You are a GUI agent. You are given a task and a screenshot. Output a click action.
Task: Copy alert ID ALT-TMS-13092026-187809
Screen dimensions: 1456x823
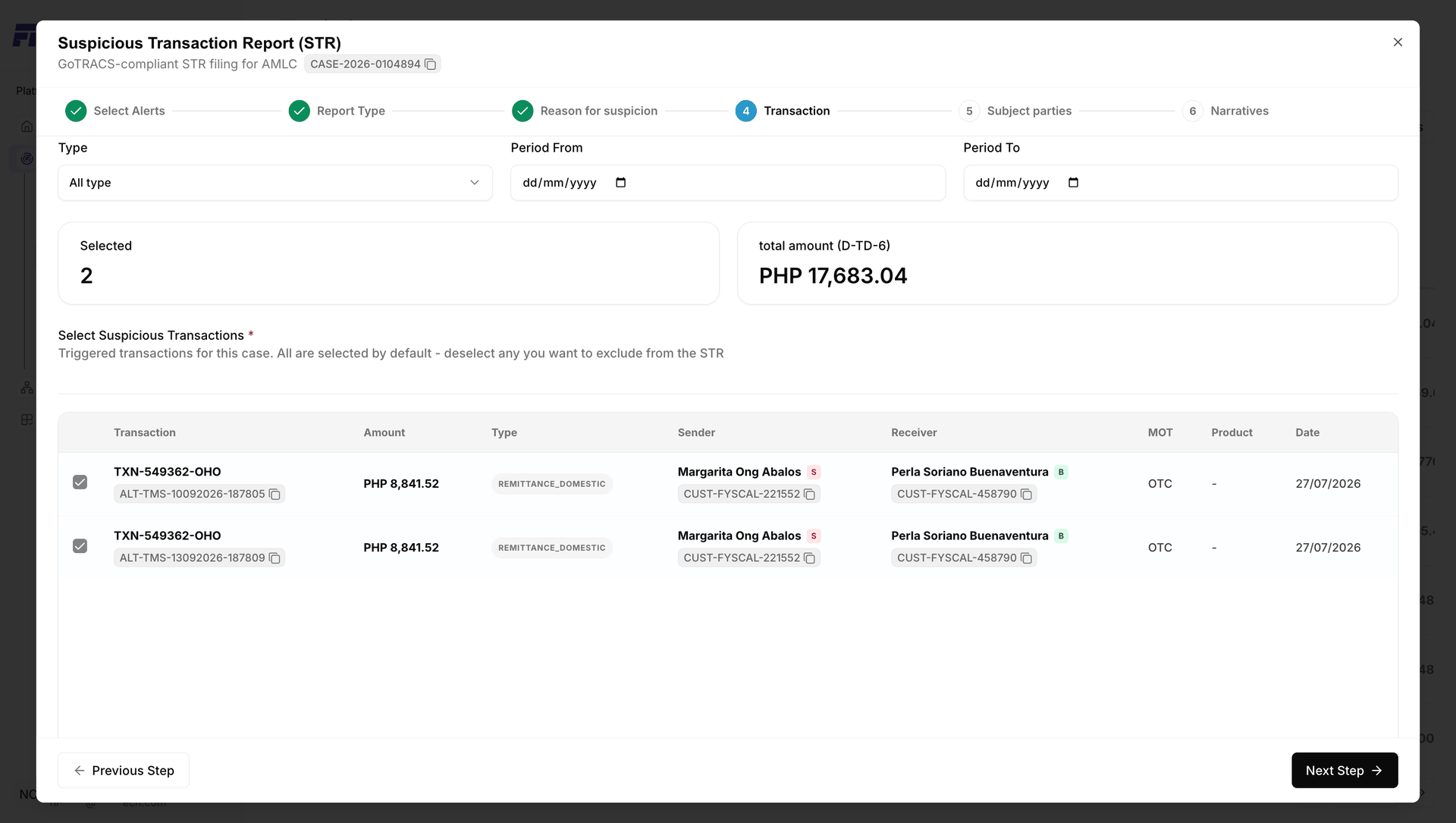(275, 558)
